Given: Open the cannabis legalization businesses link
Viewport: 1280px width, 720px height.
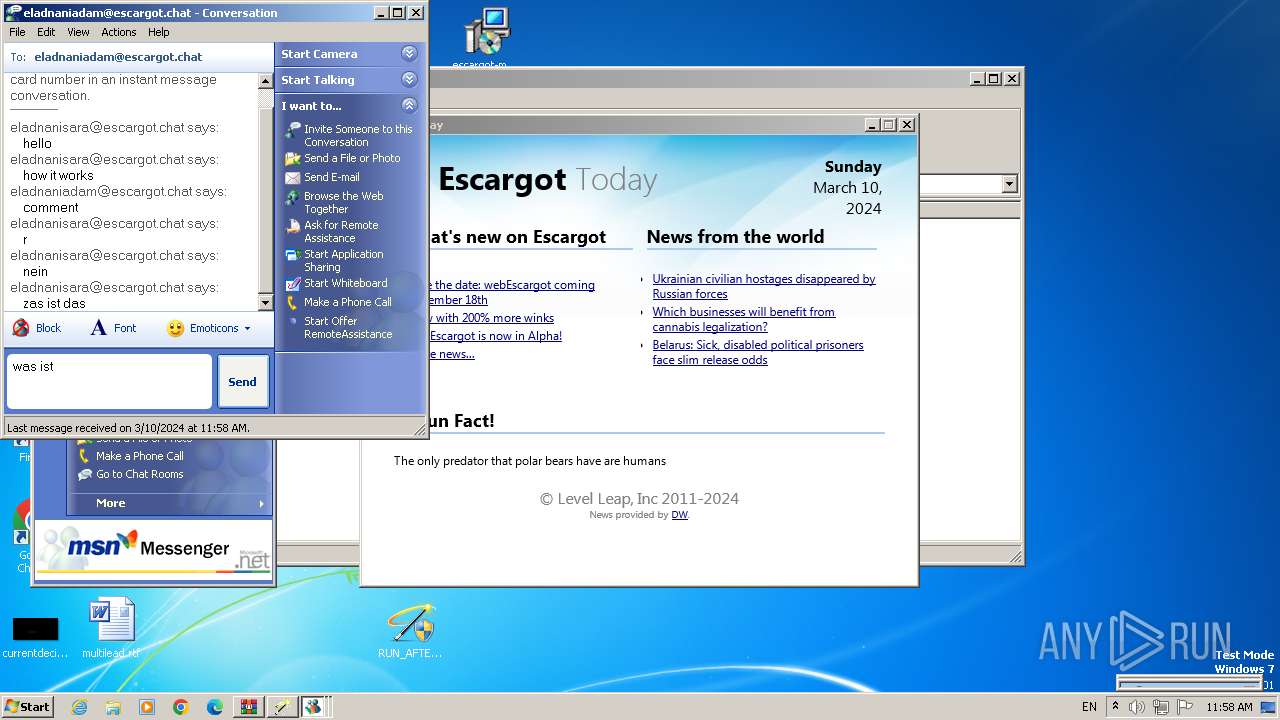Looking at the screenshot, I should [x=744, y=319].
